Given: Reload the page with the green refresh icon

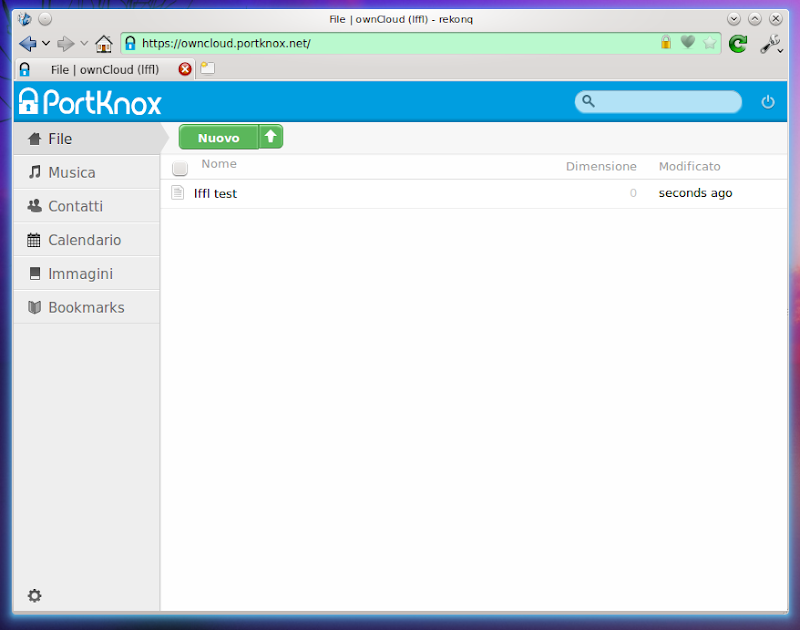Looking at the screenshot, I should [x=738, y=44].
